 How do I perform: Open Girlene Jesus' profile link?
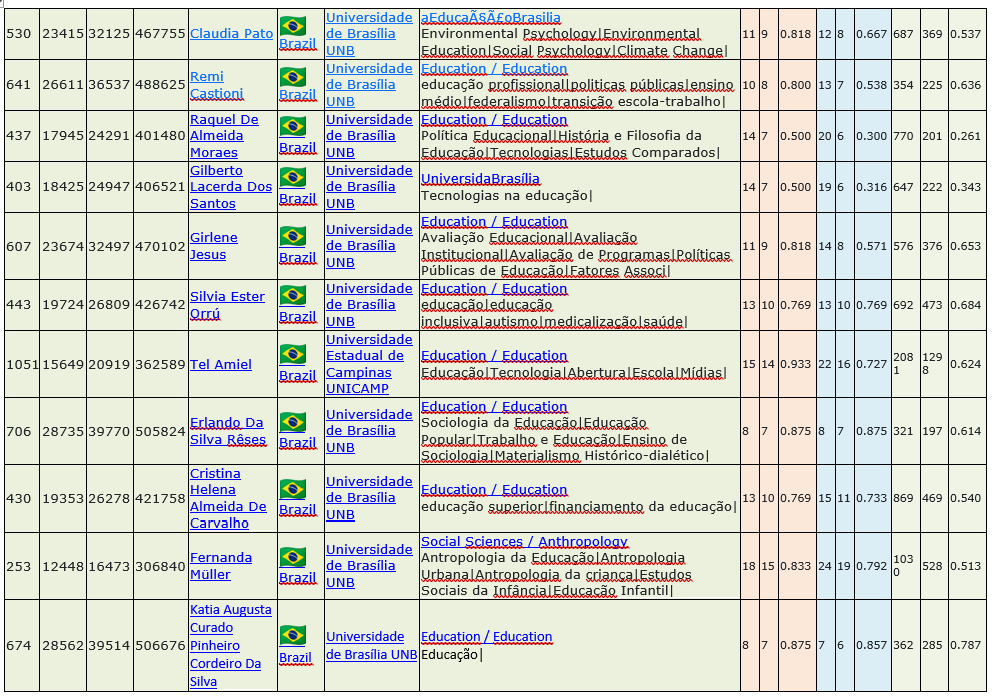tap(213, 246)
